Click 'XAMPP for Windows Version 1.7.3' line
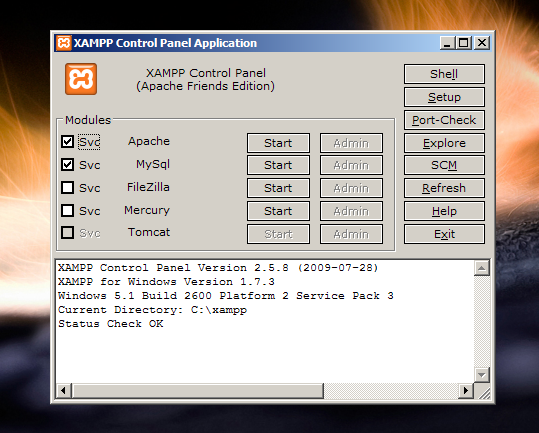The image size is (539, 433). (x=166, y=282)
